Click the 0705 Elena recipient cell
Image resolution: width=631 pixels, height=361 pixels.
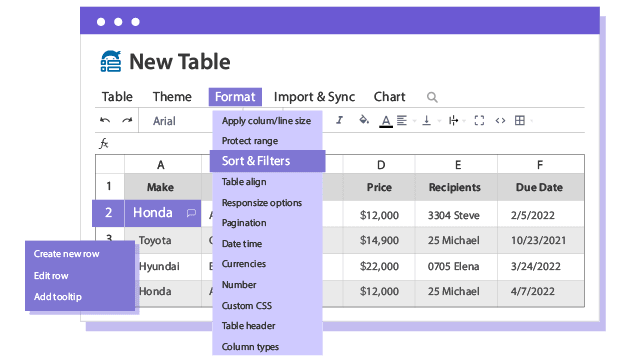[x=456, y=266]
